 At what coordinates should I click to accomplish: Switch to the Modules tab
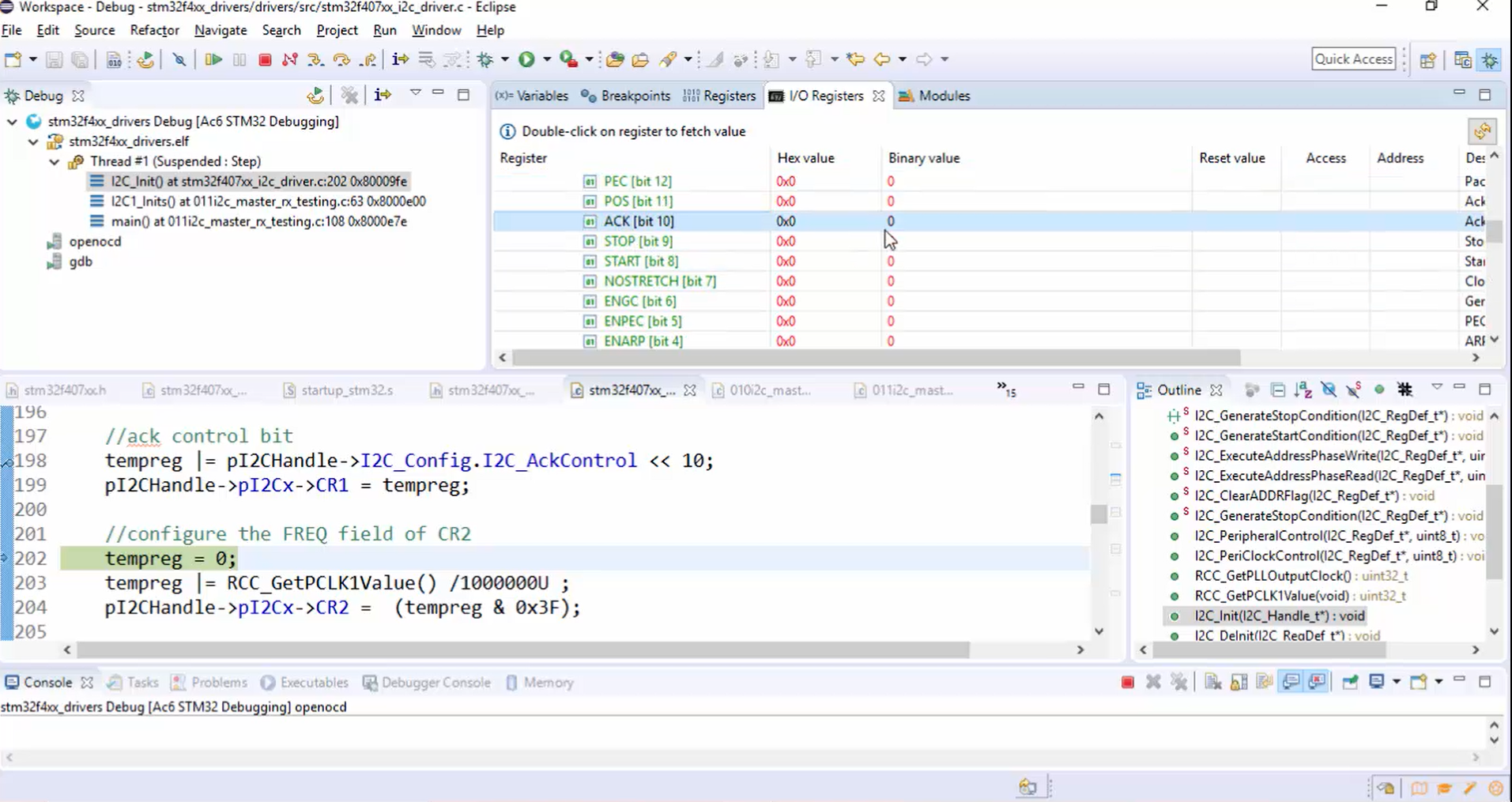click(935, 96)
